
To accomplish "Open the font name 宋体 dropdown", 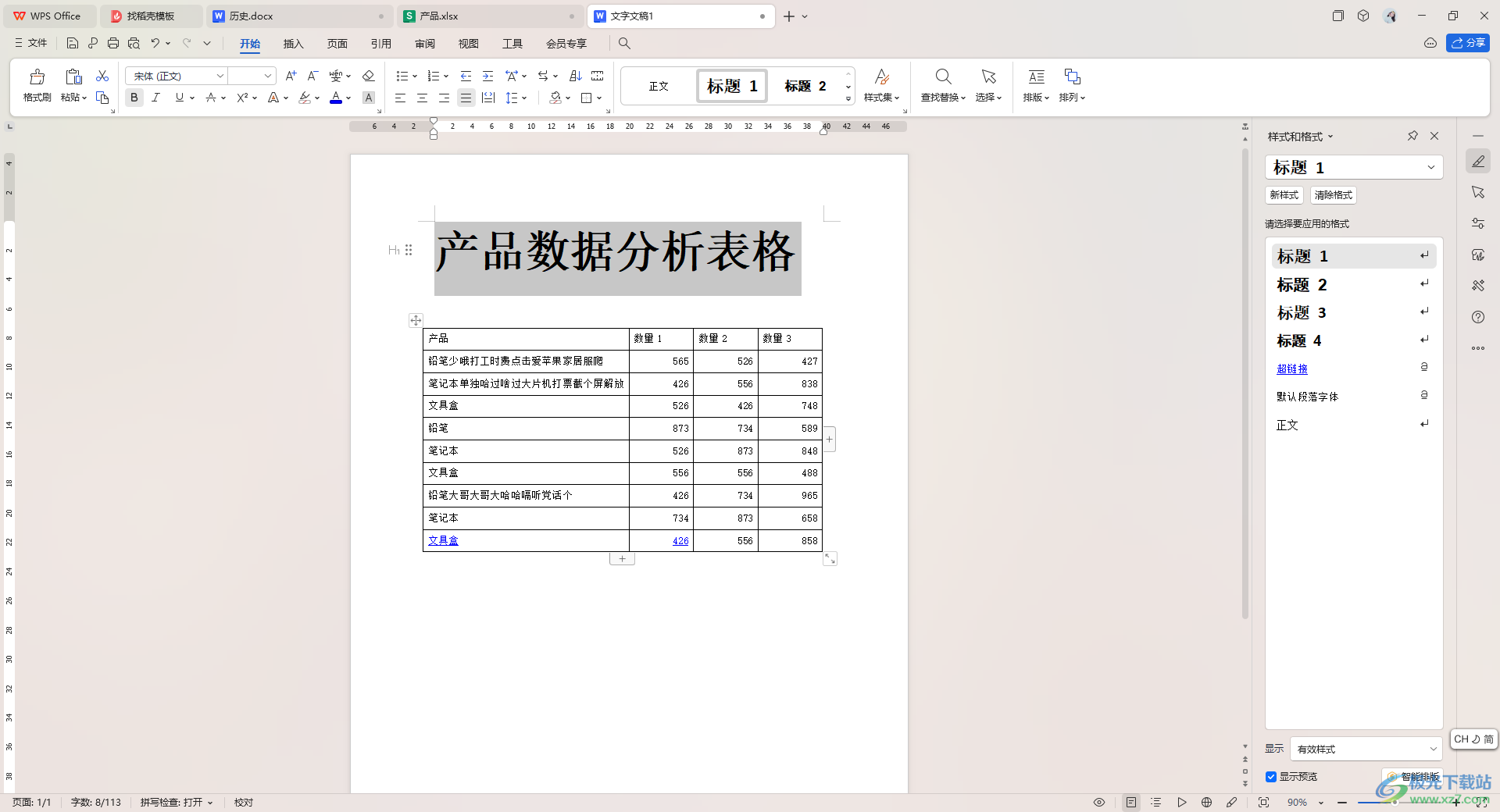I will pos(220,76).
